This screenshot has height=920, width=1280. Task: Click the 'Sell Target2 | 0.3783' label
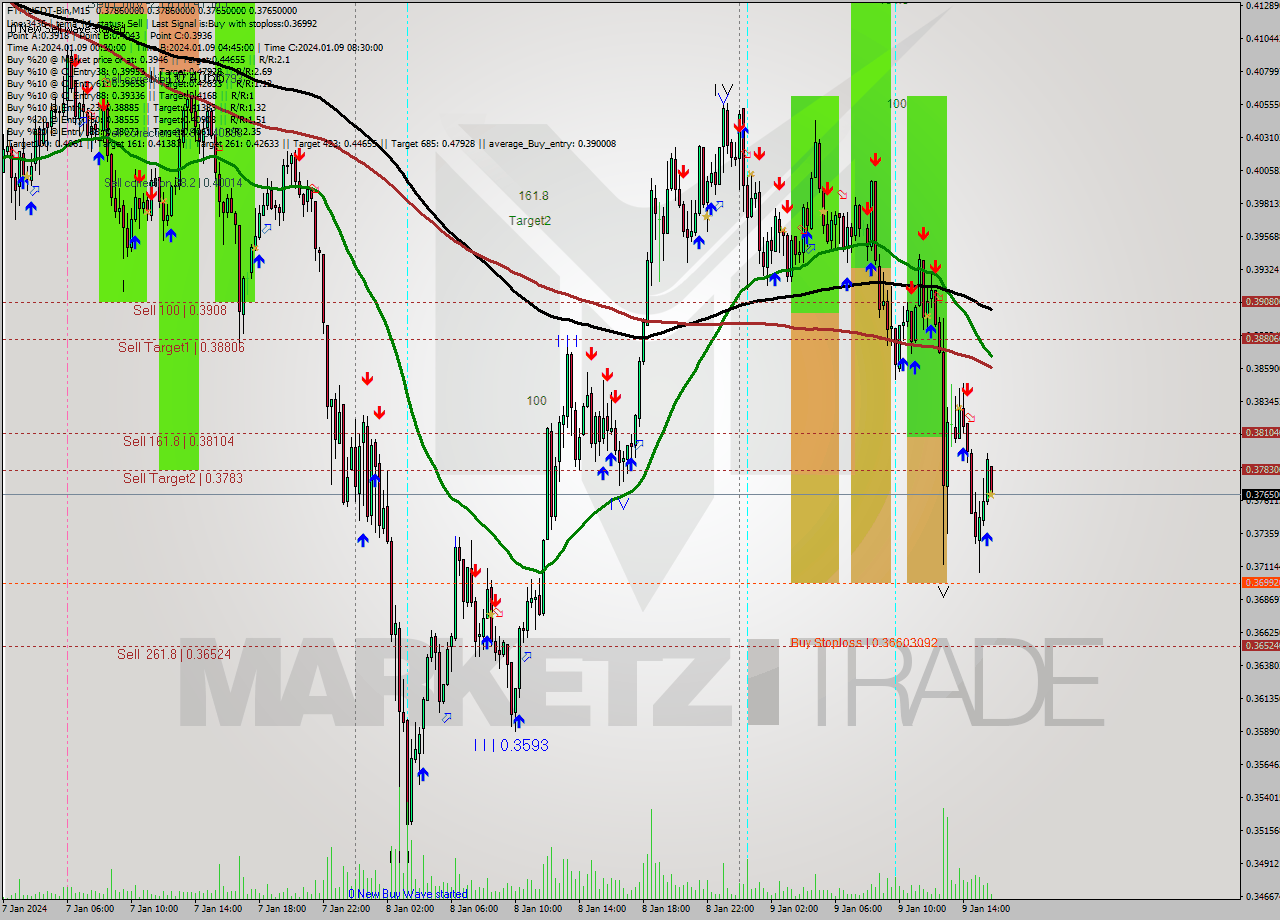[x=183, y=479]
